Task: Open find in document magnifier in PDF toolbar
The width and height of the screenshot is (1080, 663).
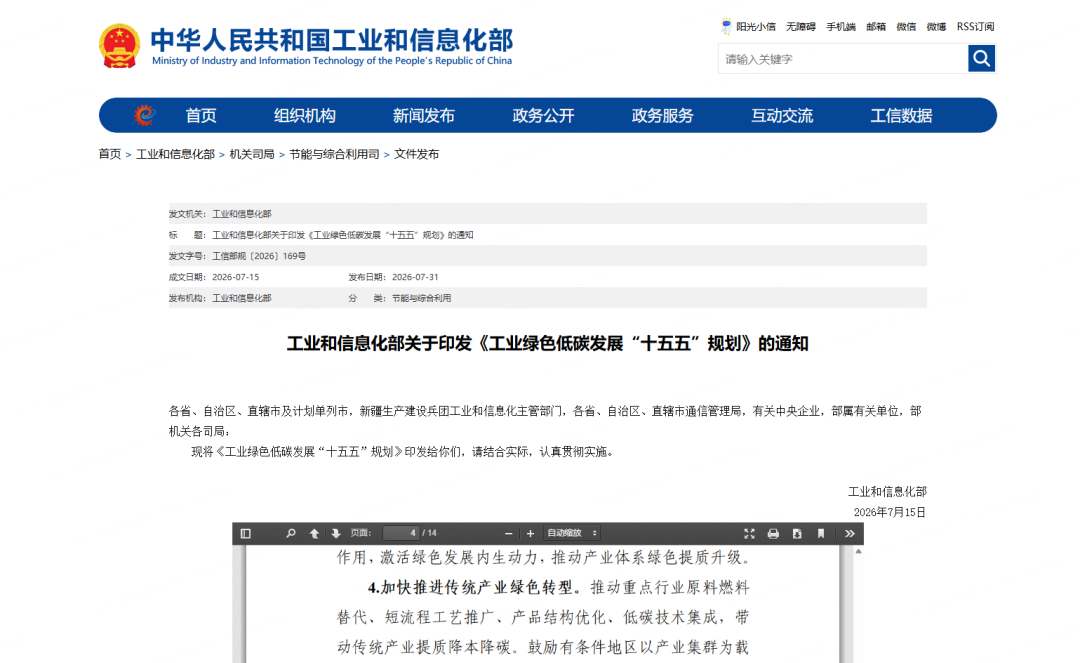Action: coord(291,534)
